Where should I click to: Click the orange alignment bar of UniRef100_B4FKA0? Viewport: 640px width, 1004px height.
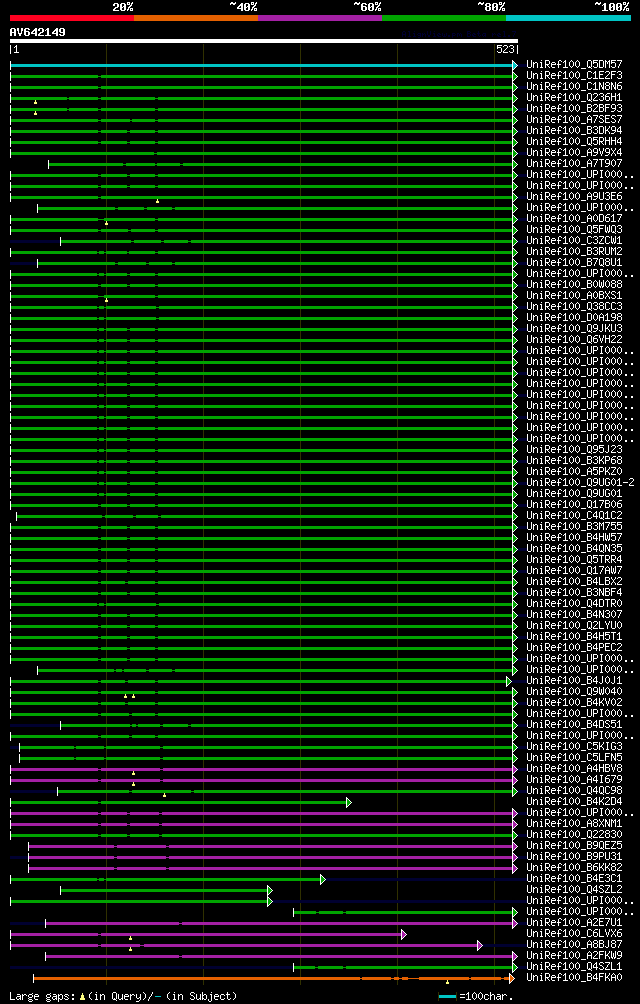[x=271, y=978]
